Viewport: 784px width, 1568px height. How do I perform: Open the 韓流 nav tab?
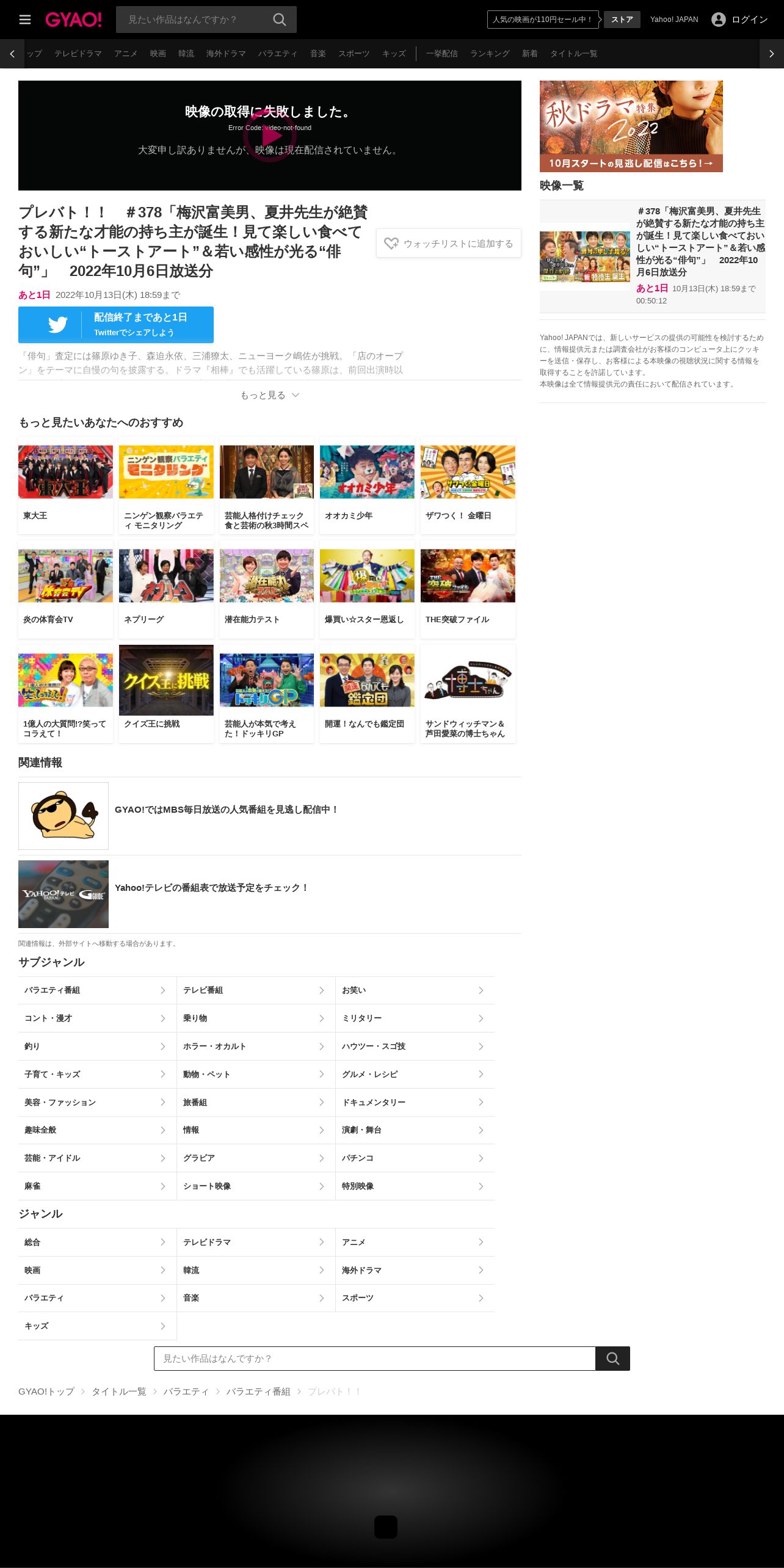pyautogui.click(x=186, y=54)
